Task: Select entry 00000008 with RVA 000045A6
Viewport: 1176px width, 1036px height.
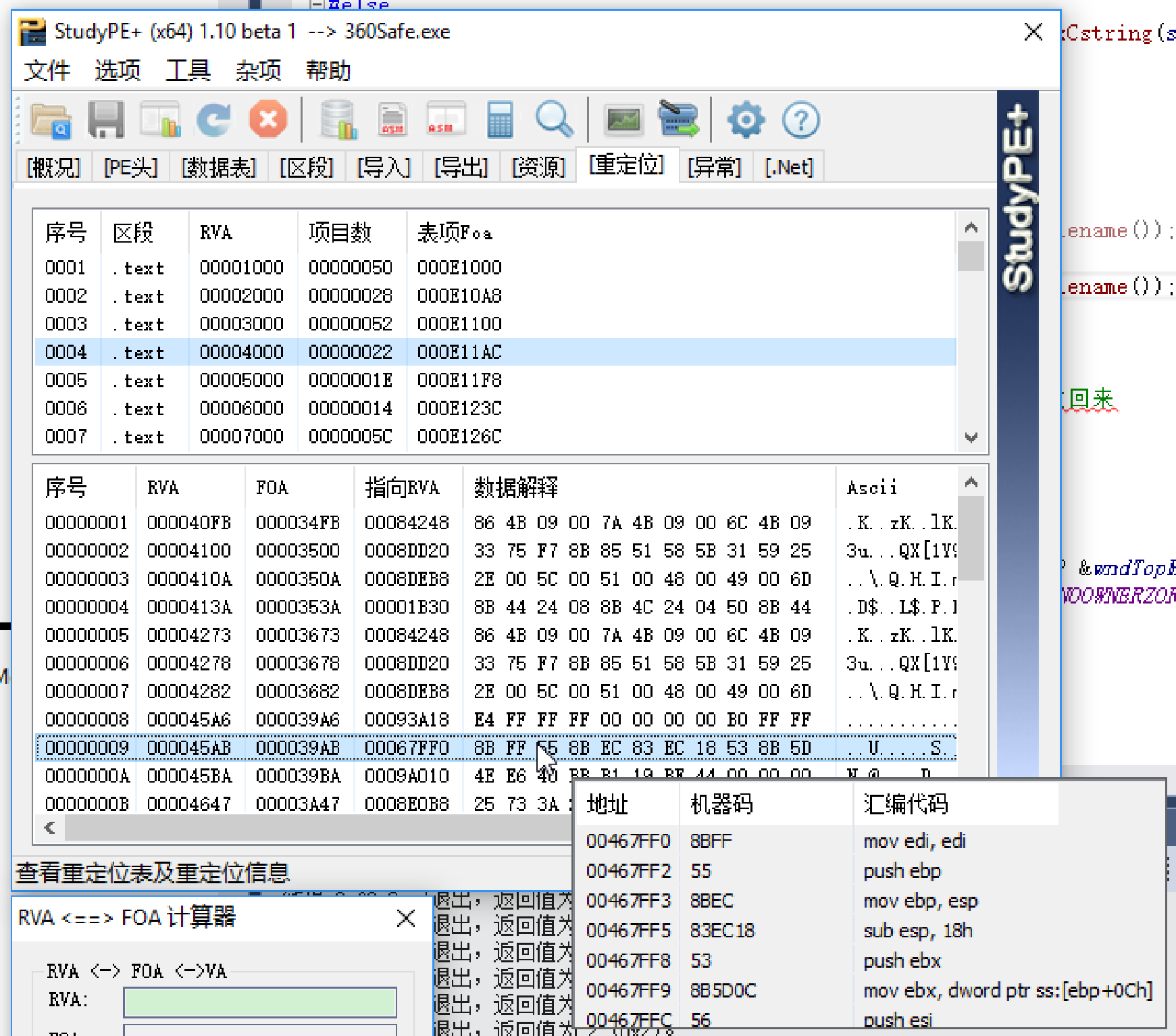Action: pos(495,719)
